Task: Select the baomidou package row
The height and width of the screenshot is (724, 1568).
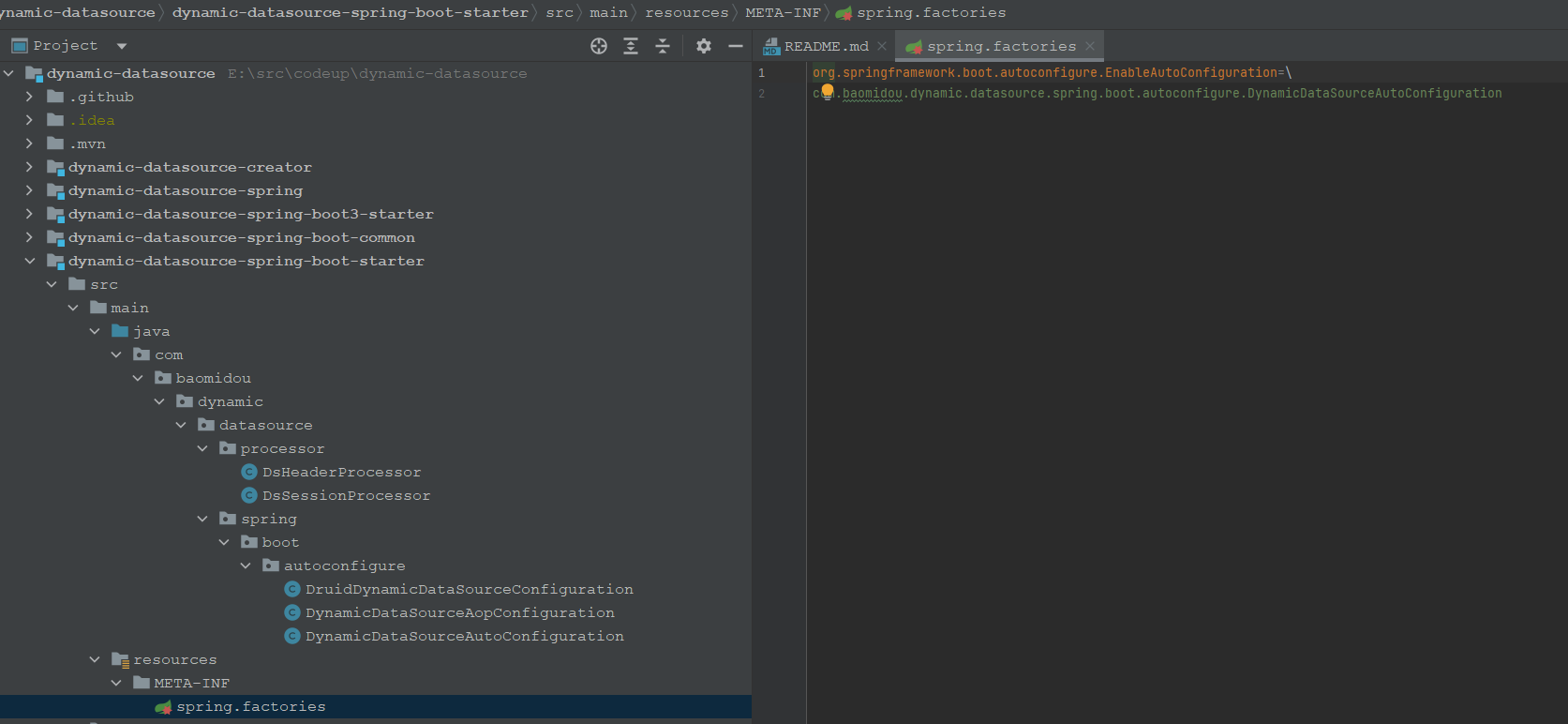Action: pyautogui.click(x=376, y=378)
